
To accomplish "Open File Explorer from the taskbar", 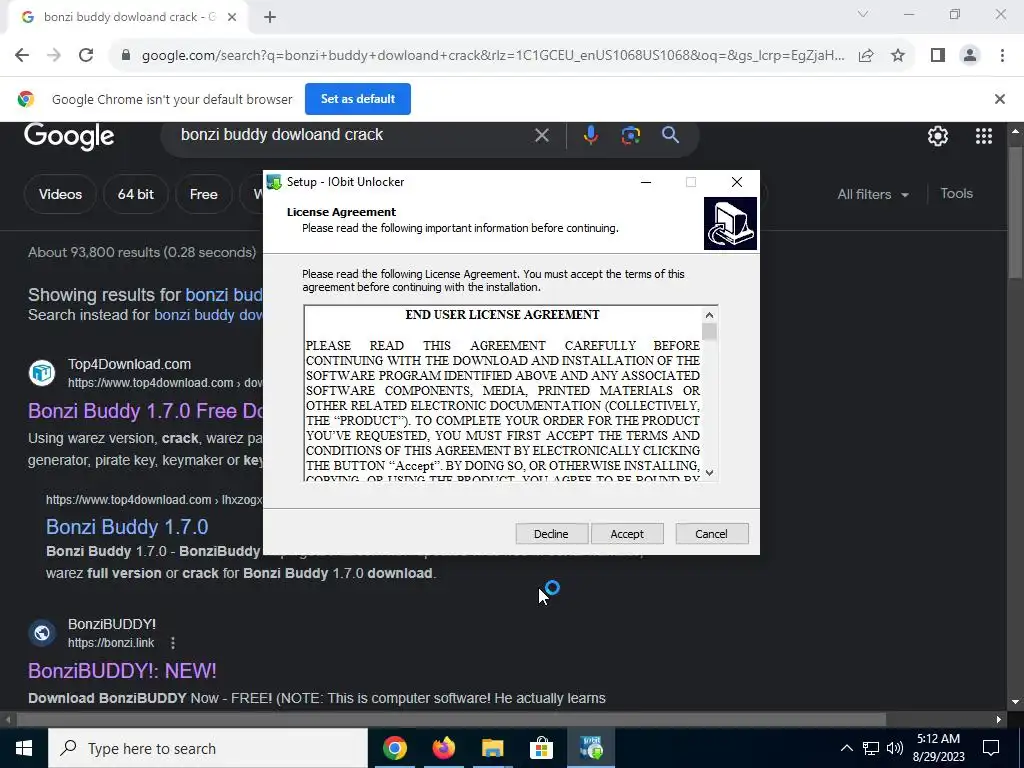I will coord(492,748).
